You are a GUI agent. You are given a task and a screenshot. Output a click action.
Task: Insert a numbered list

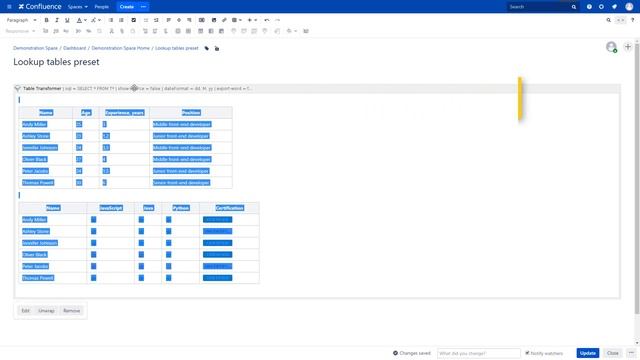click(121, 20)
